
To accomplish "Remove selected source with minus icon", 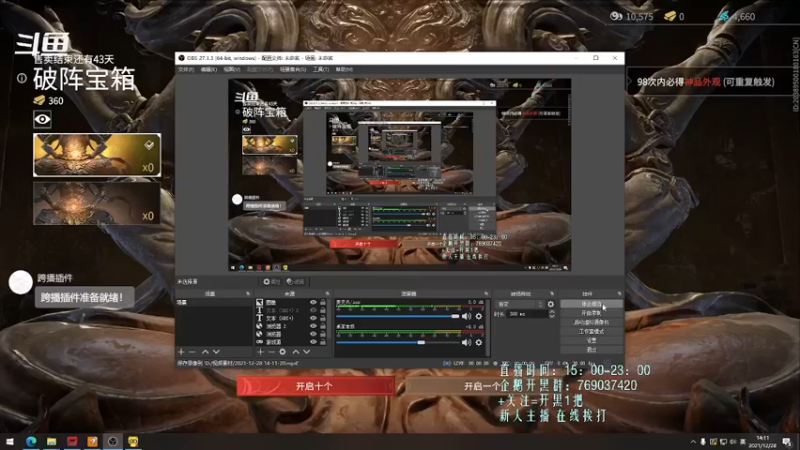I will pos(271,352).
